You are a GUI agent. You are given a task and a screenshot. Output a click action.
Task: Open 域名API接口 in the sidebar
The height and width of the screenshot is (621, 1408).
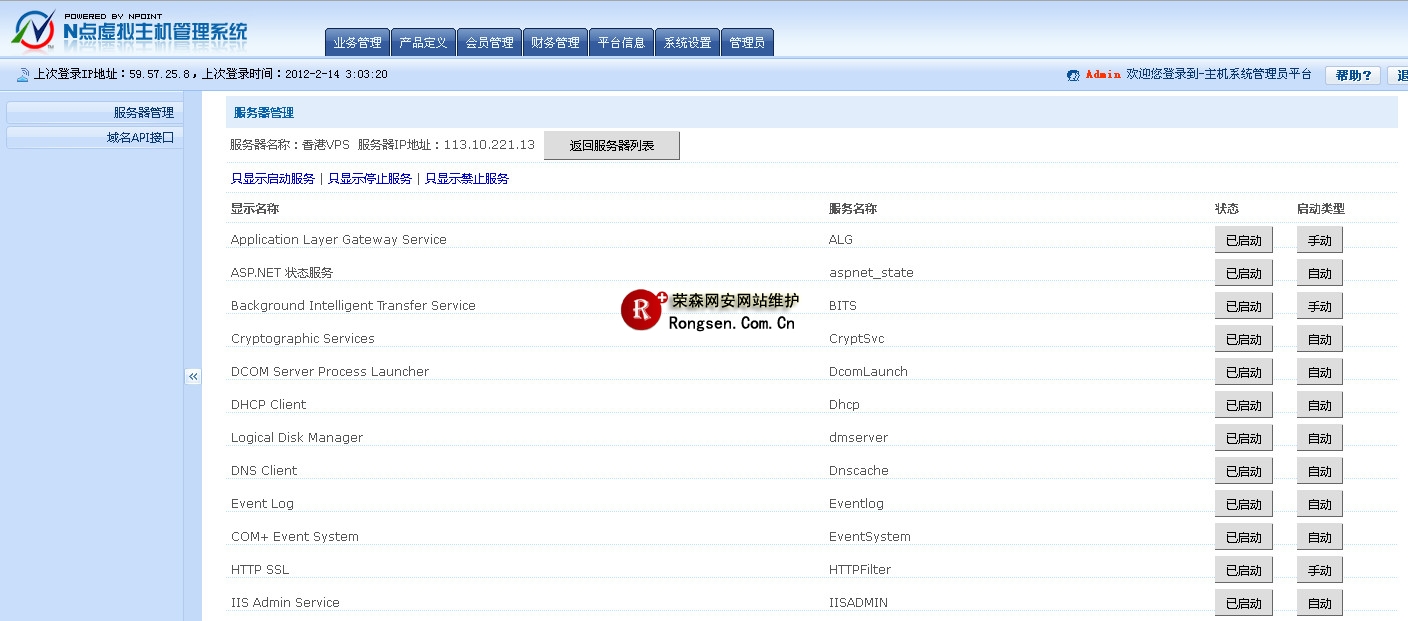pyautogui.click(x=94, y=138)
